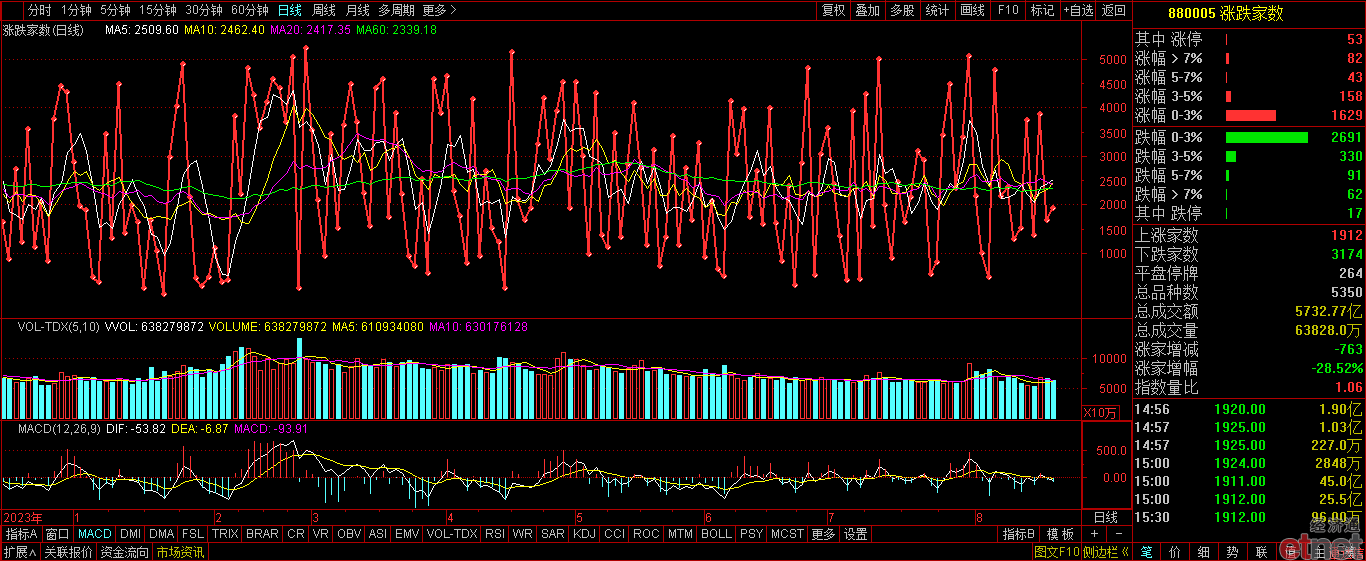
Task: Click the + zoom-in button beside 模板
Action: 1095,534
